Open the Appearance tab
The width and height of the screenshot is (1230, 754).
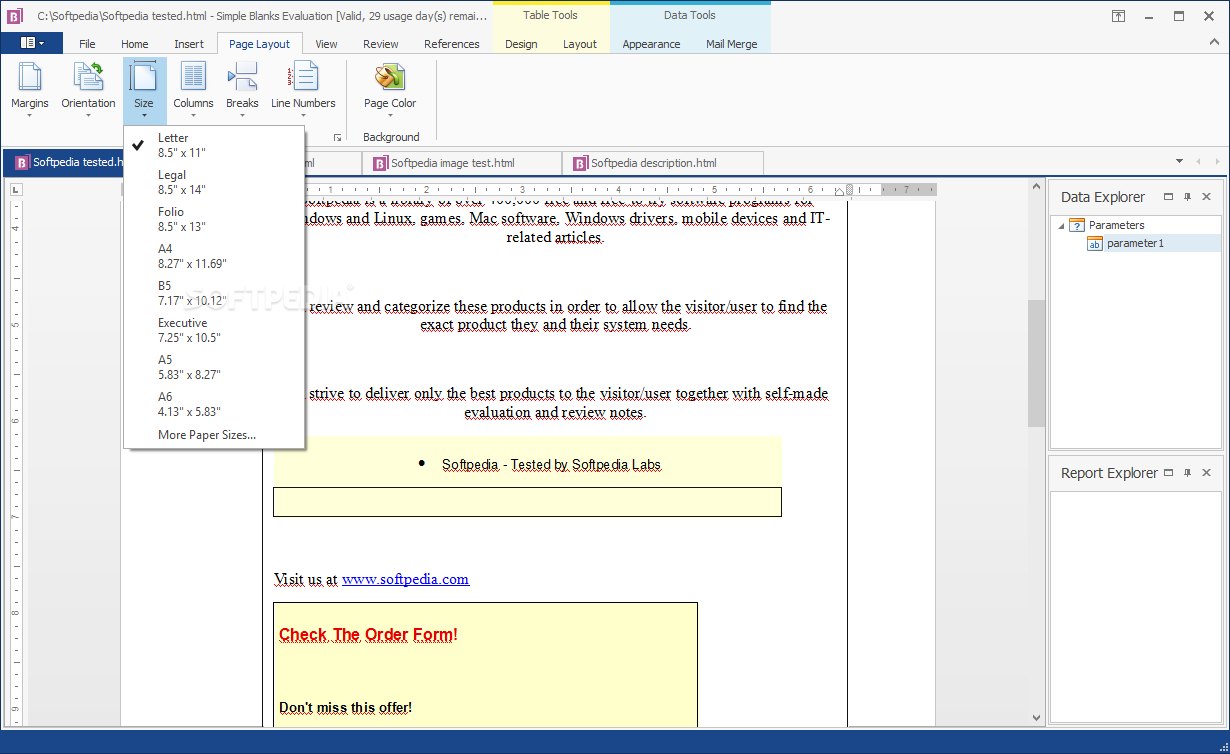(x=651, y=44)
